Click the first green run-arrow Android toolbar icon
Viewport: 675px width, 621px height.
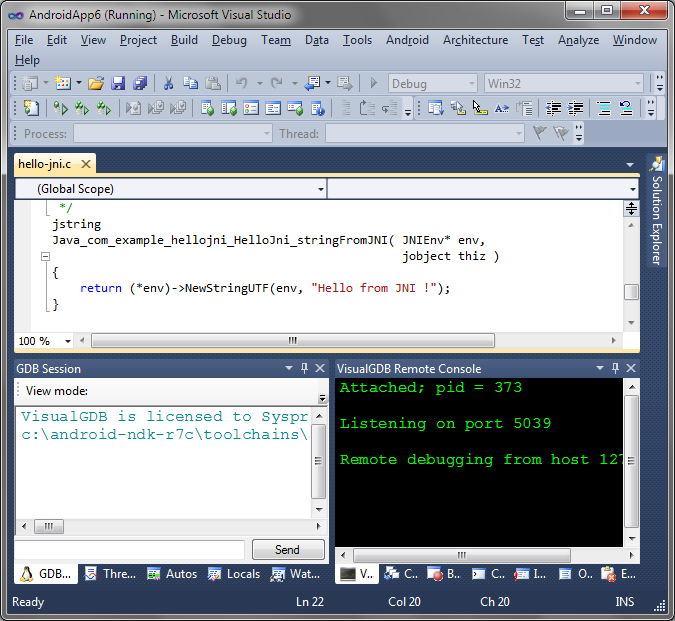[x=60, y=108]
